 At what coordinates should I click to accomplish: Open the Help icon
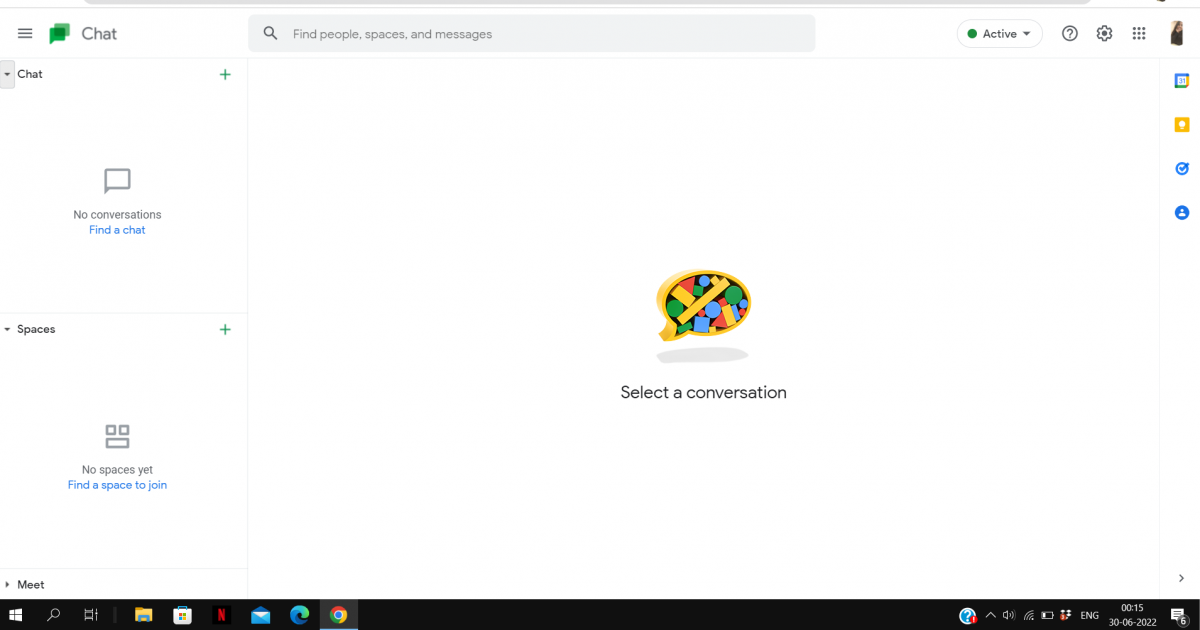(x=1069, y=33)
